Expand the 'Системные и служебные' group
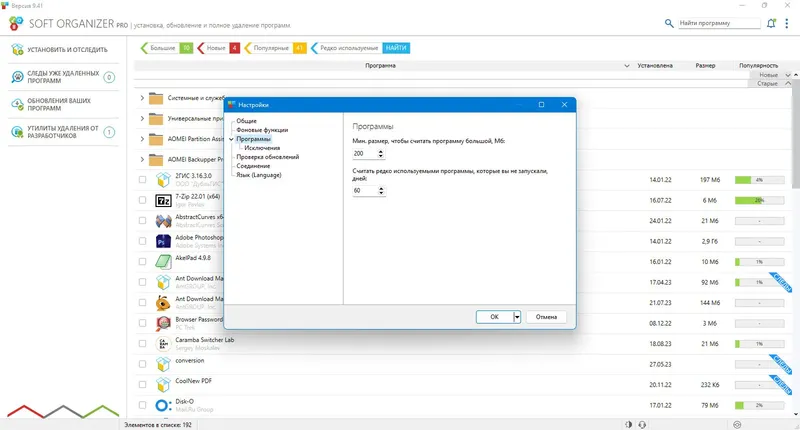The width and height of the screenshot is (800, 430). 142,98
